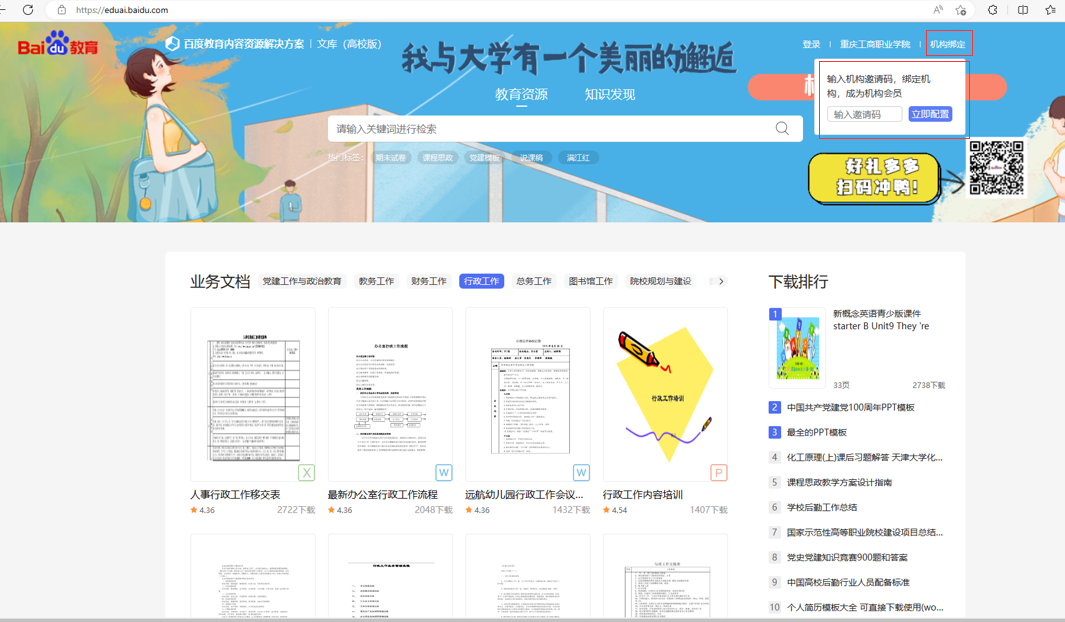Open 中国共产党建党100周年PPT模板 ranking link
Viewport: 1065px width, 622px height.
pos(850,408)
